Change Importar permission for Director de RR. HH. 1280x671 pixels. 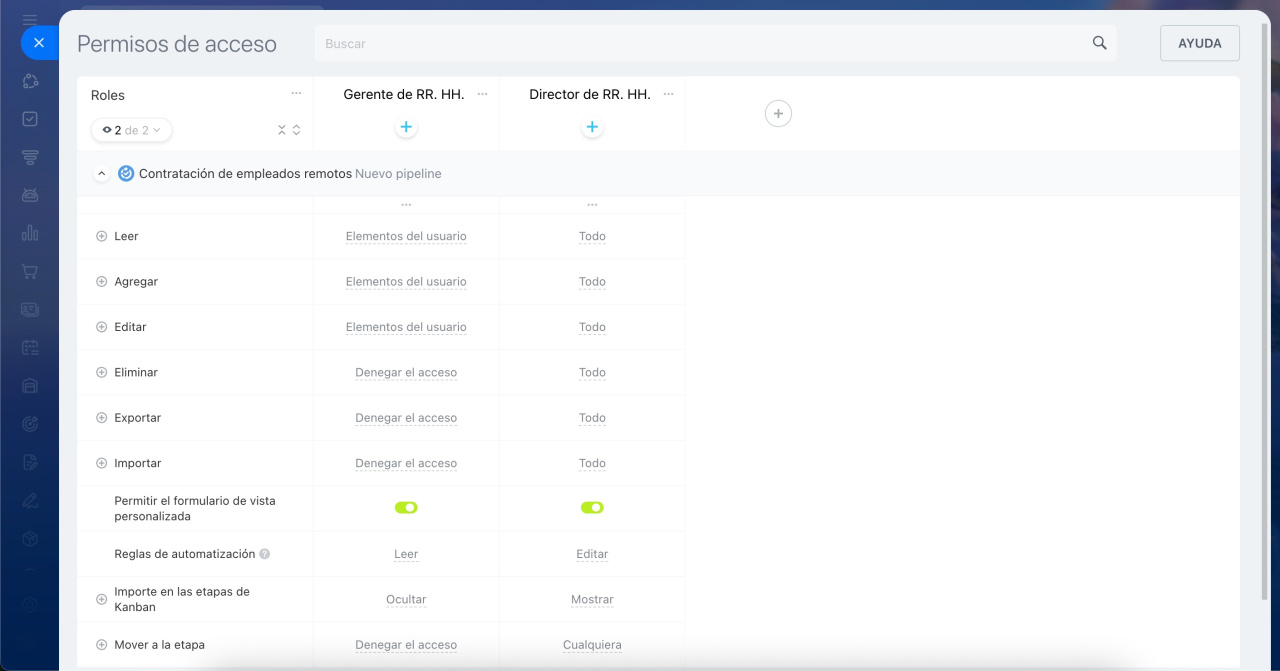point(592,464)
